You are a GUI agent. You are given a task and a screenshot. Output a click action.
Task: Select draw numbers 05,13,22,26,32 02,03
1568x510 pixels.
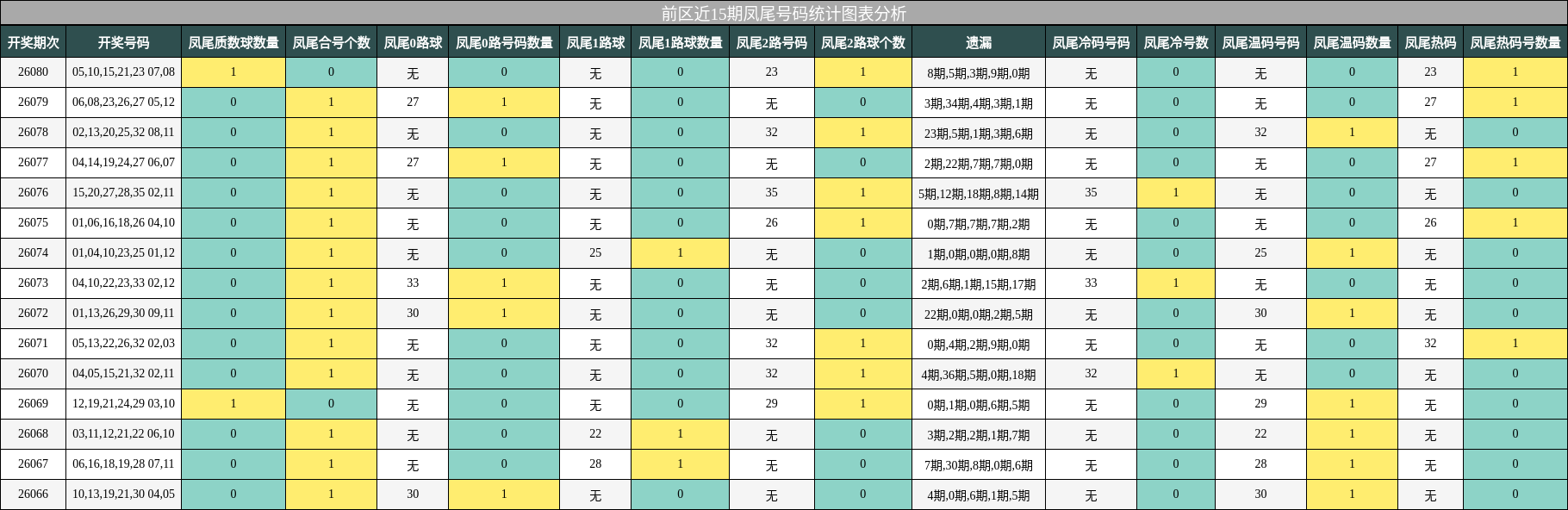pos(123,344)
